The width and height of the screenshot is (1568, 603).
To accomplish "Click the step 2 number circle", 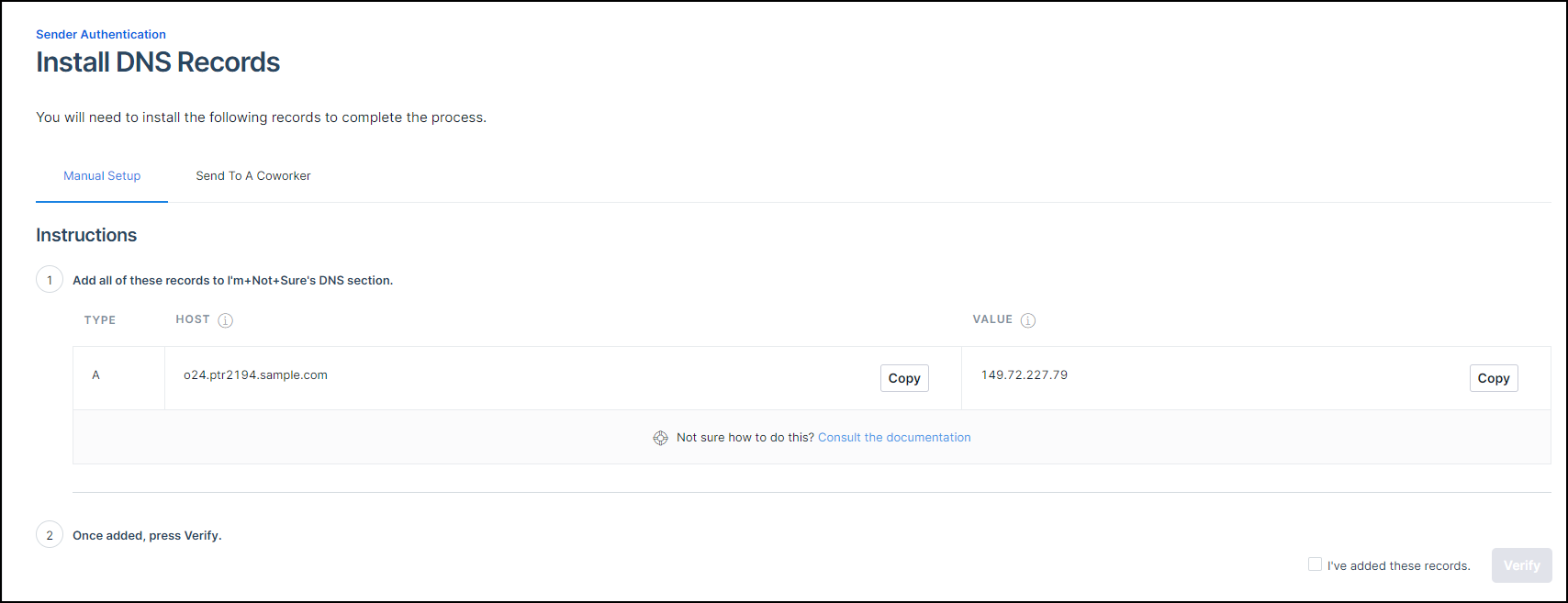I will tap(50, 535).
